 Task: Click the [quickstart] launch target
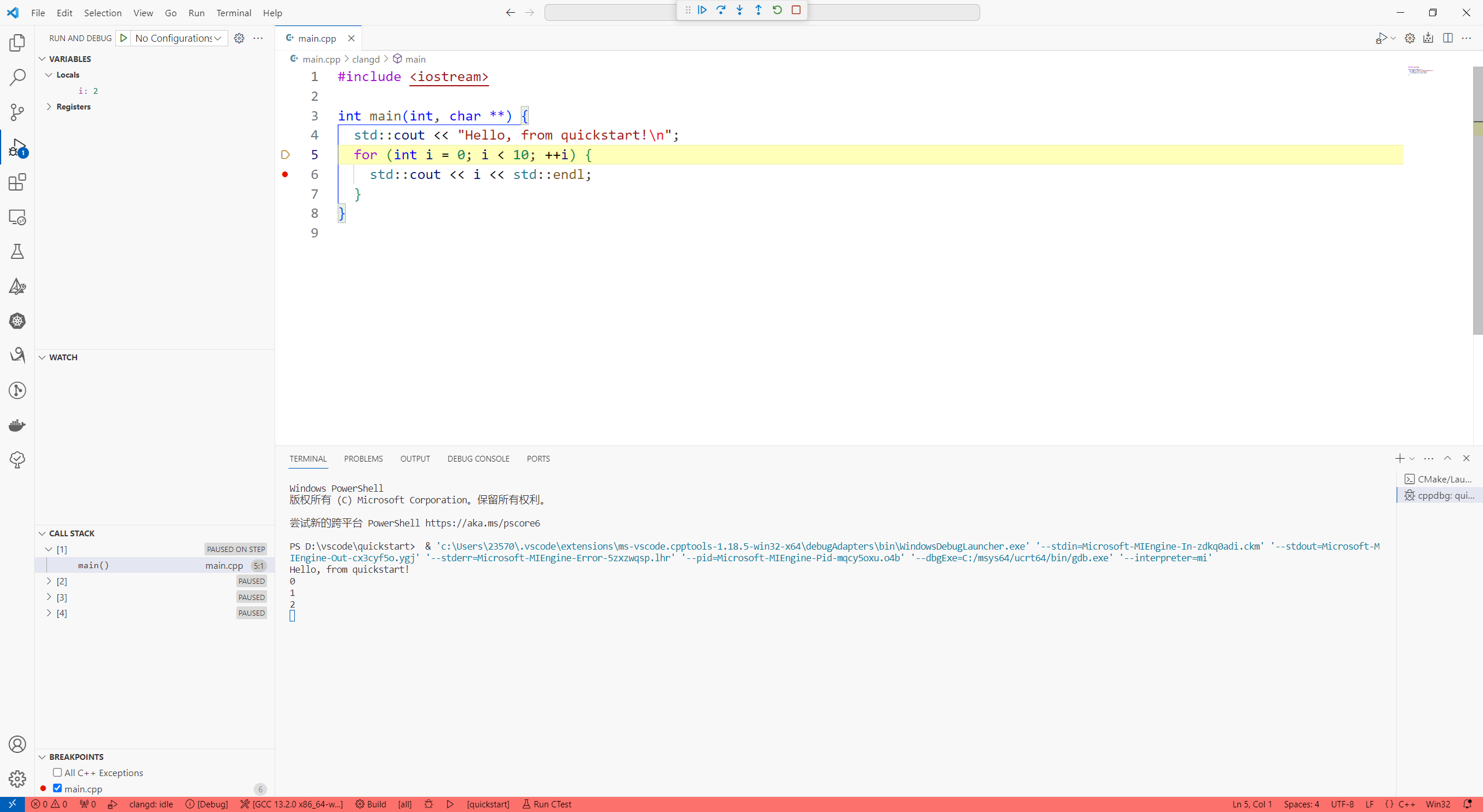488,804
